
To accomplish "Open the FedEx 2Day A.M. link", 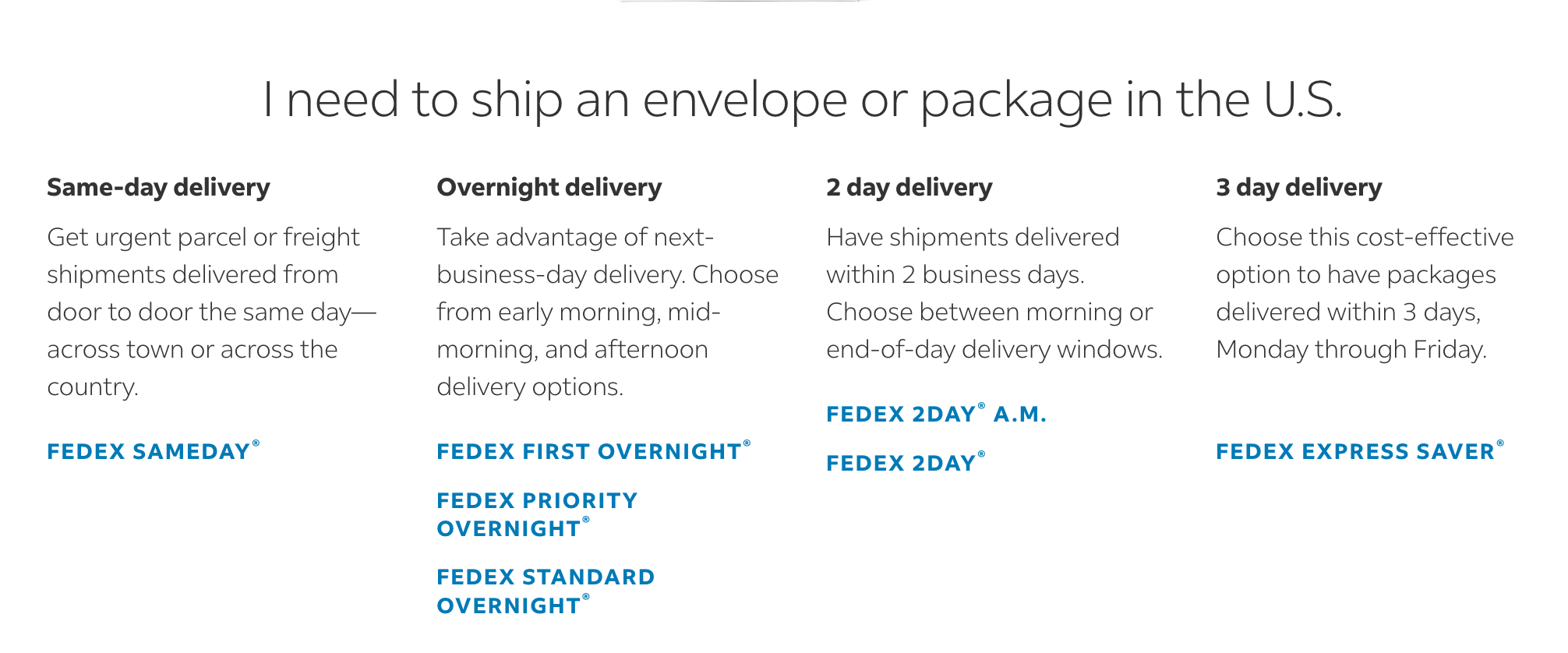I will [x=936, y=414].
